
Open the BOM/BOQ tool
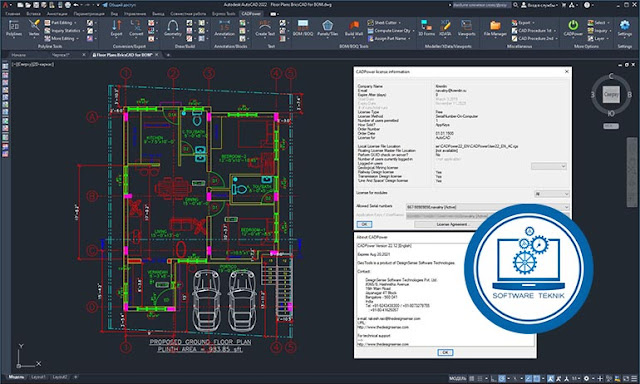click(303, 29)
